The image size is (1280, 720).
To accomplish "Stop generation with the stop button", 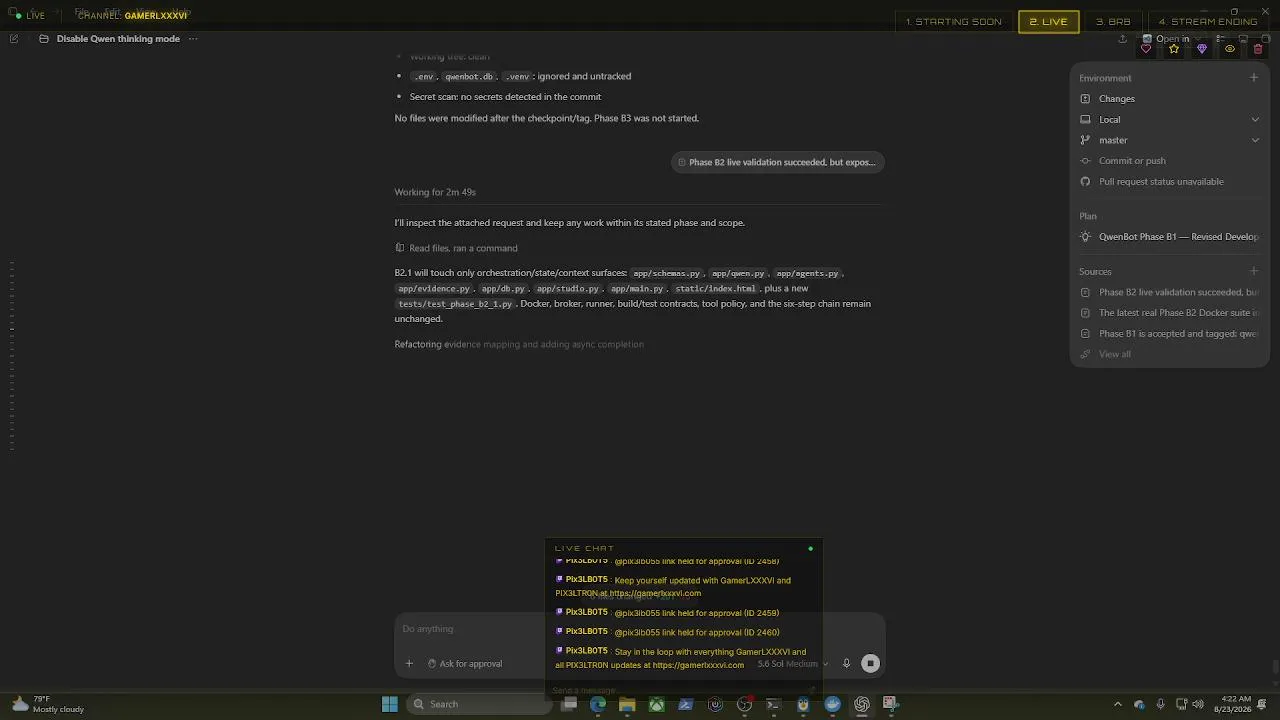I will click(x=870, y=663).
